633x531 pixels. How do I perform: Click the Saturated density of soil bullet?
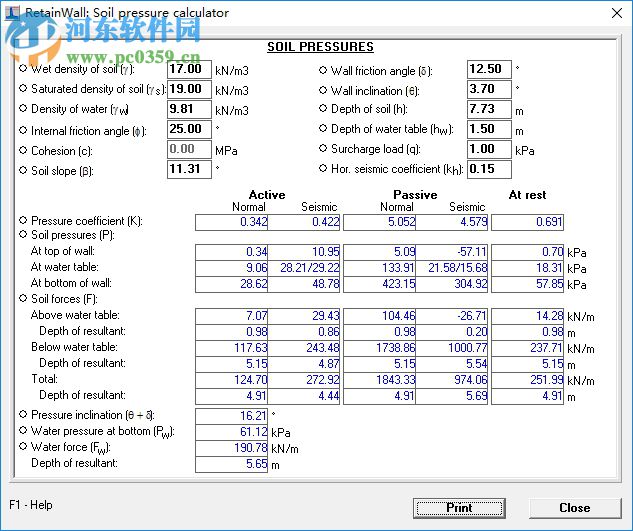tap(23, 88)
